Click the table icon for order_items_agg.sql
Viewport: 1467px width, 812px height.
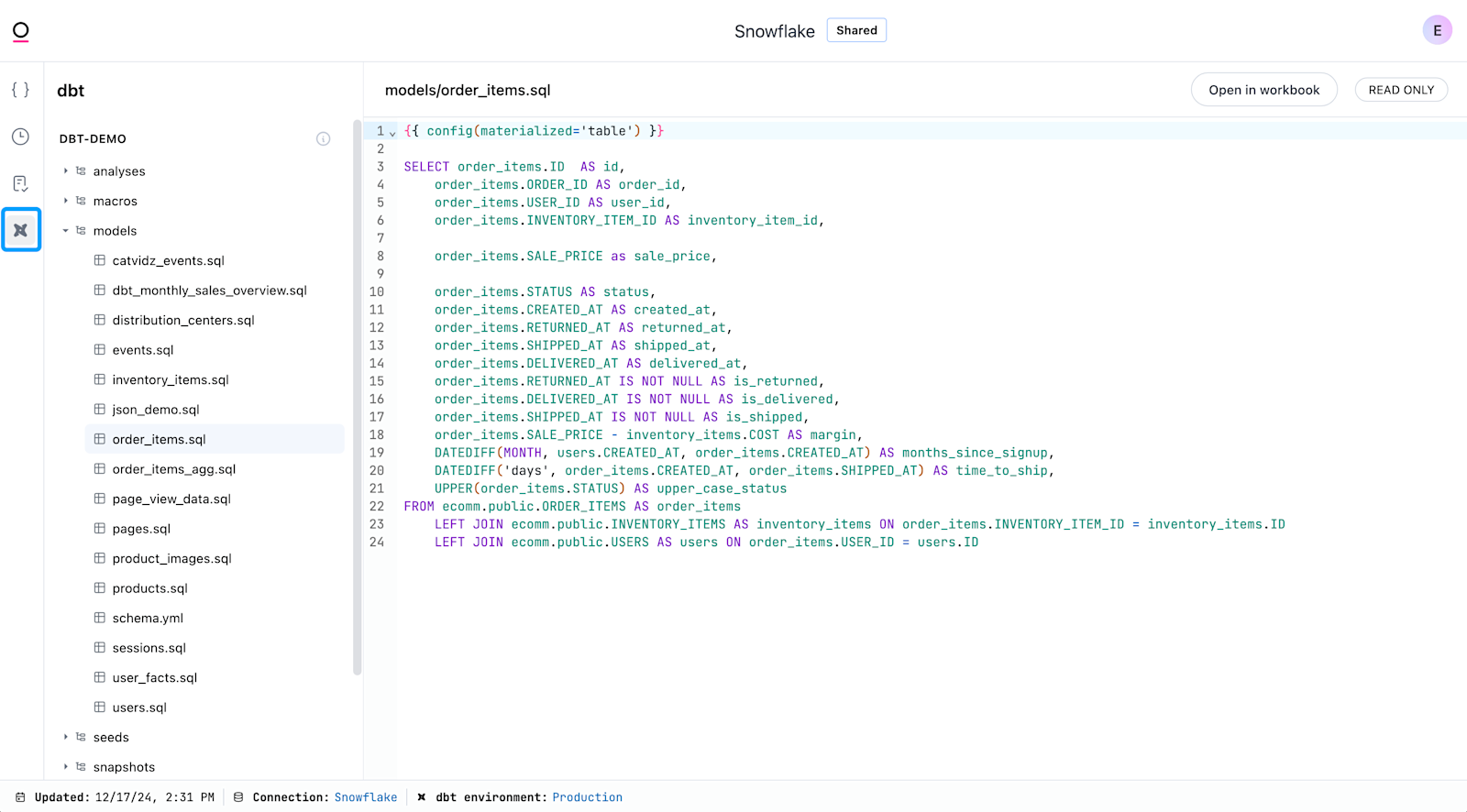click(x=99, y=469)
